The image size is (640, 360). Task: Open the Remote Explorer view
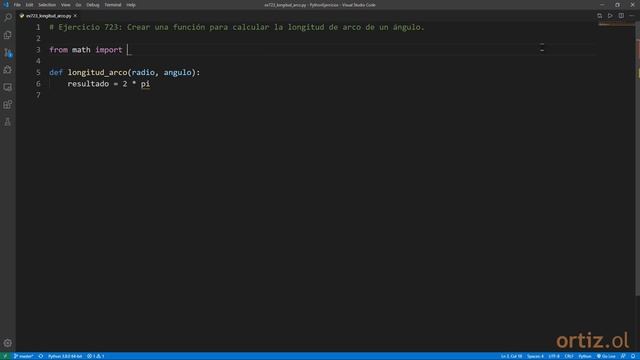[x=8, y=87]
